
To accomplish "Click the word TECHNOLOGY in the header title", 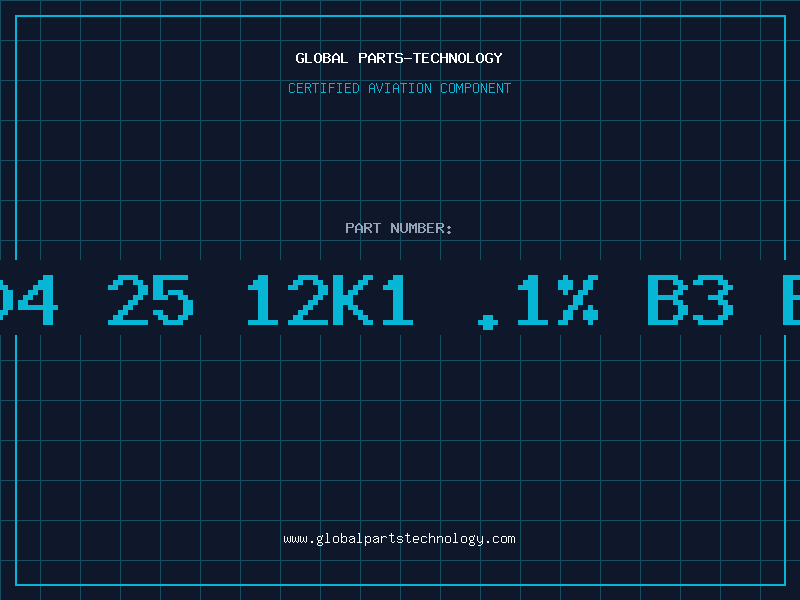I will [458, 58].
